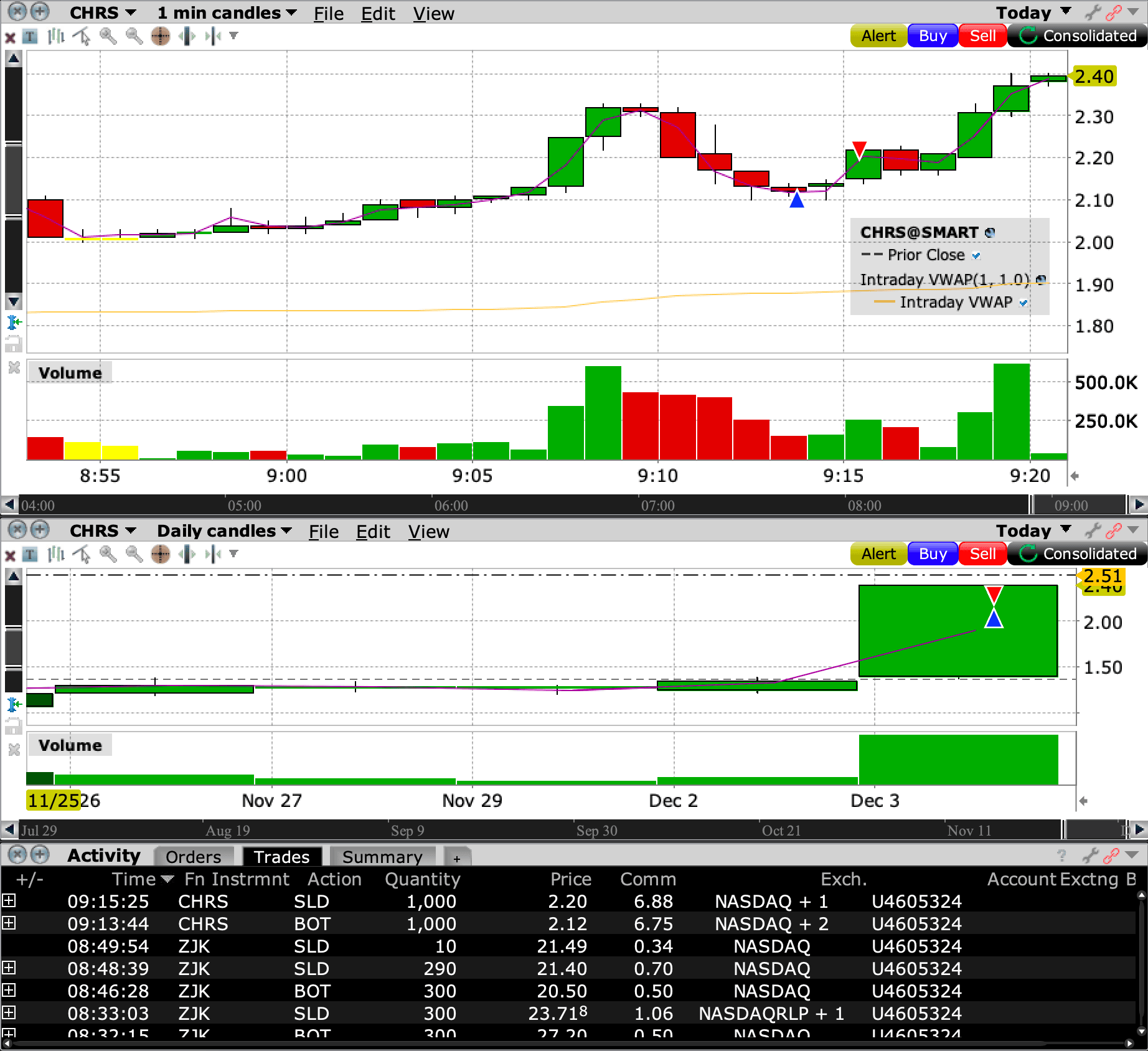Open chart type bars icon in top chart
The height and width of the screenshot is (1051, 1148).
(56, 36)
